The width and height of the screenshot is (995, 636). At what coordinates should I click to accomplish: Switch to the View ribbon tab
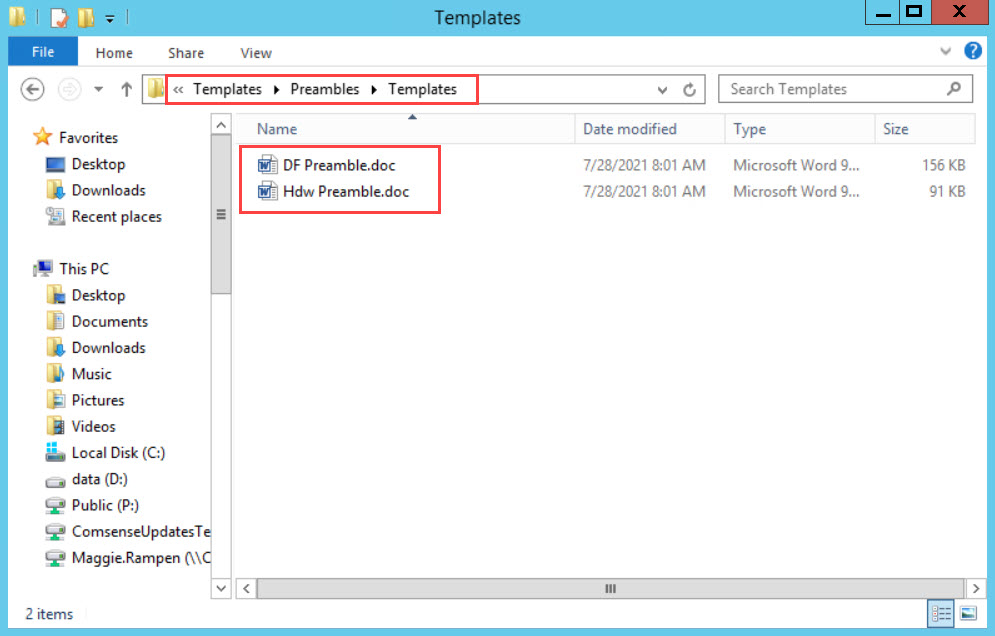tap(256, 53)
